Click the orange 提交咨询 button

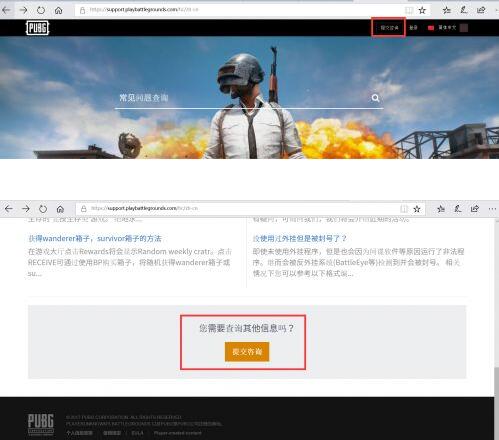click(247, 352)
